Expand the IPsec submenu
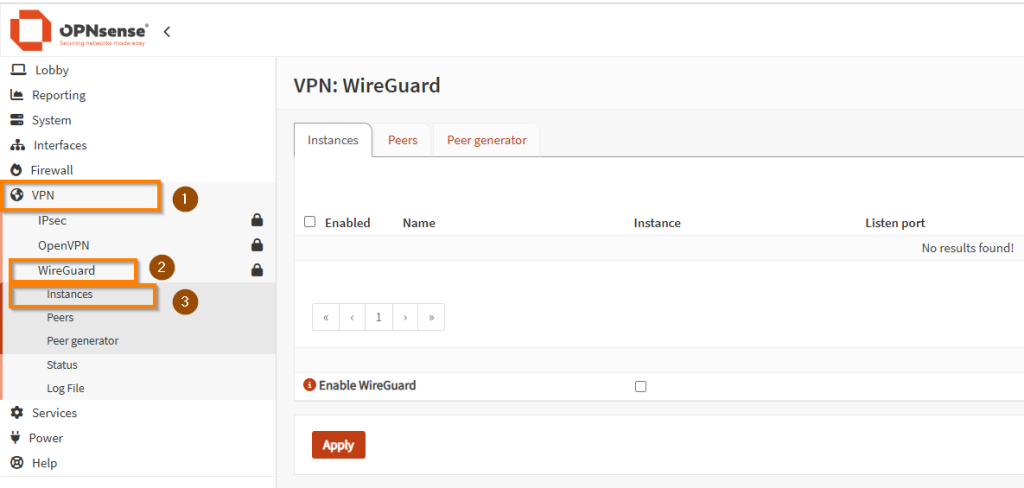Screen dimensions: 1024x488 pyautogui.click(x=52, y=220)
